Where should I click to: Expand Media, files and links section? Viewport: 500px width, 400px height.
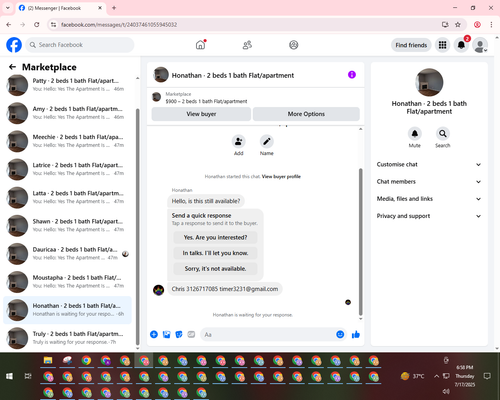(x=429, y=199)
